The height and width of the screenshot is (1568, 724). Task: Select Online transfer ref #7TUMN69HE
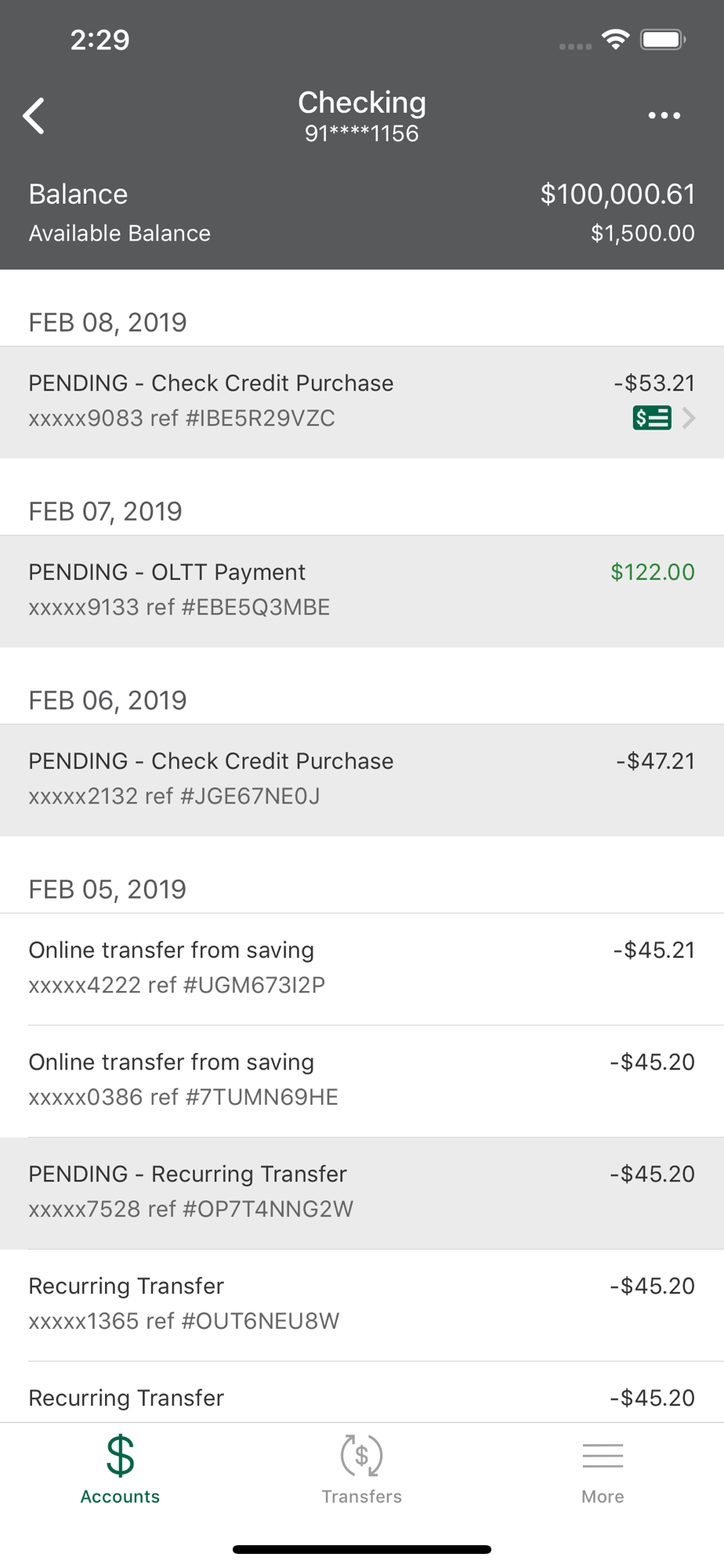pyautogui.click(x=362, y=1081)
